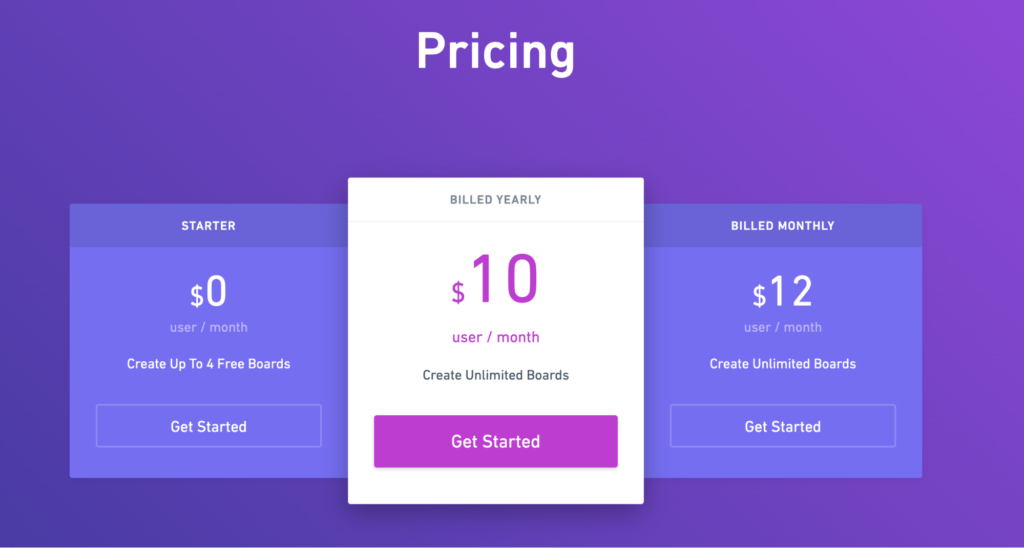Select the Starter plan header

[208, 226]
